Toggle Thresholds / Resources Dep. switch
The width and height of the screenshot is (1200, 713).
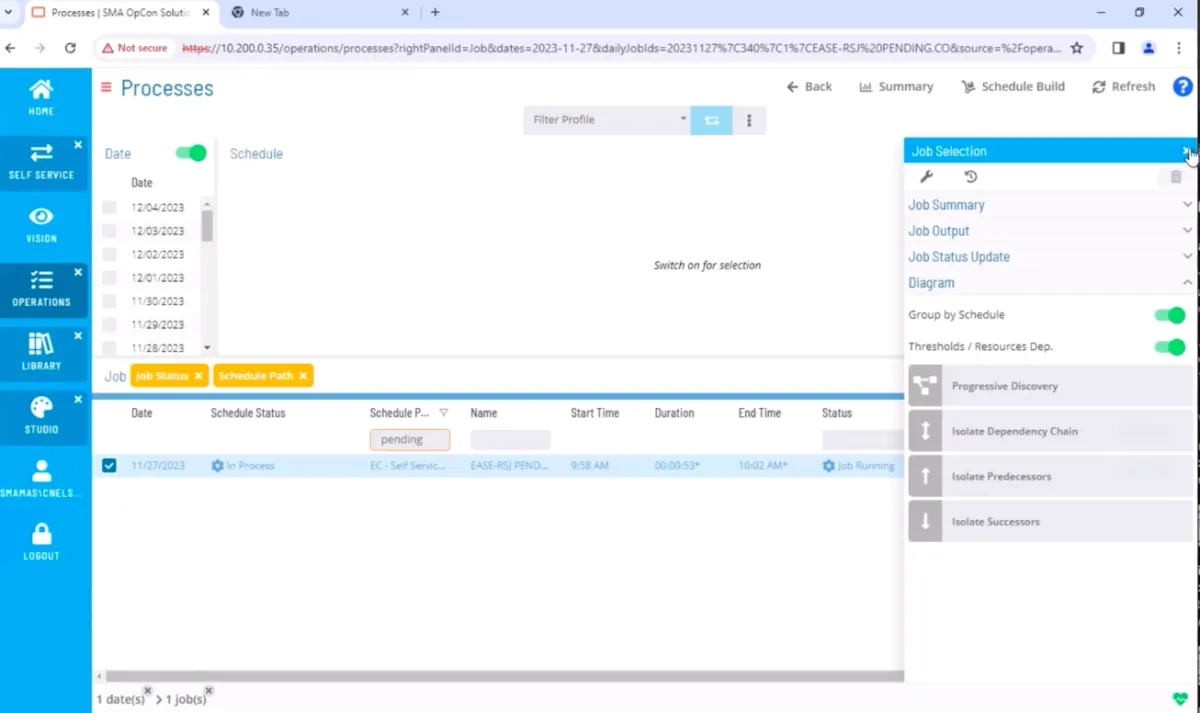tap(1170, 347)
